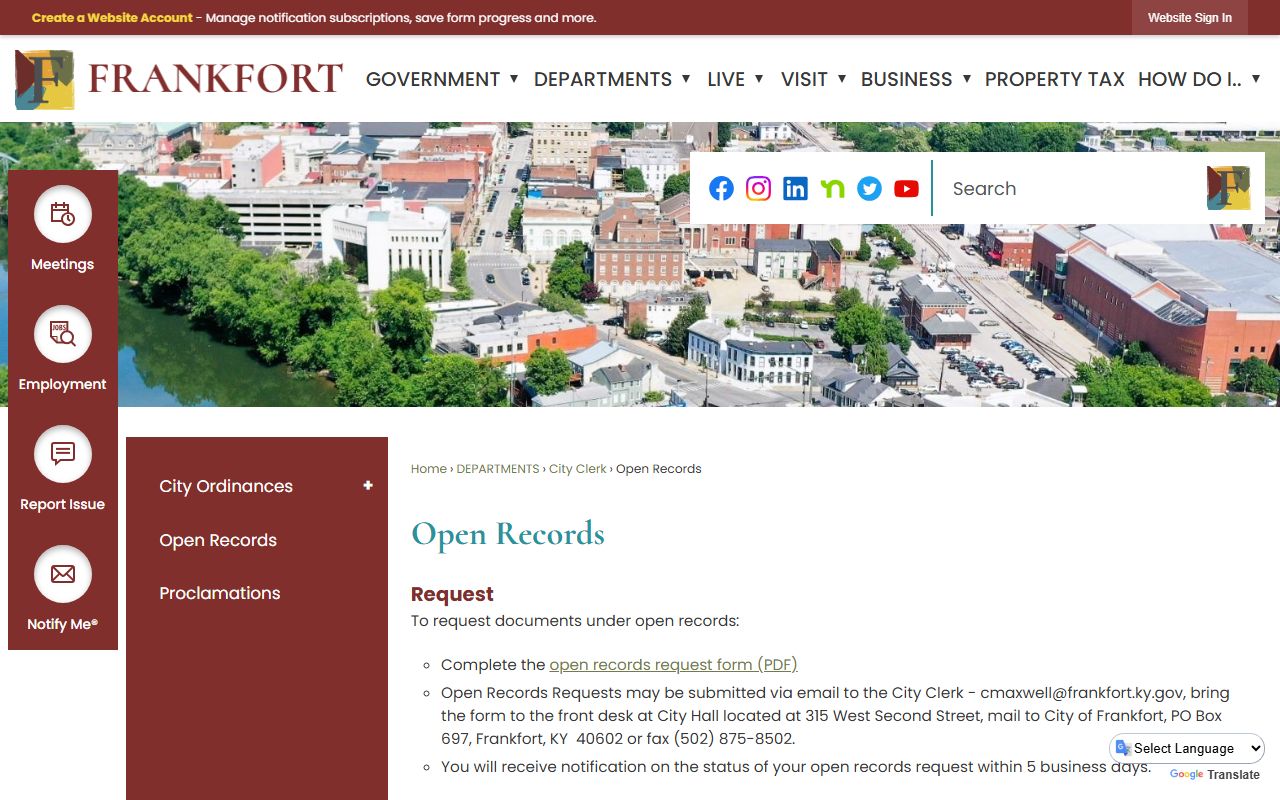Click the Request section heading
The image size is (1280, 800).
[452, 594]
